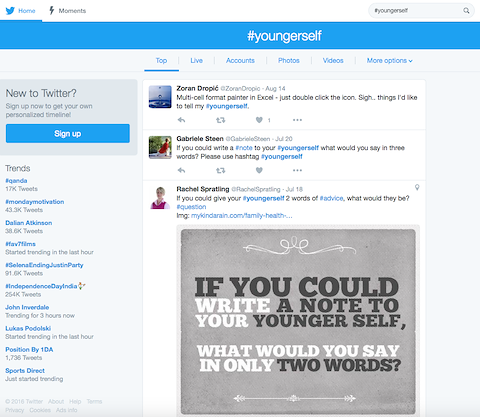Expand the More options dropdown
Screen dimensions: 480x417
pyautogui.click(x=389, y=61)
